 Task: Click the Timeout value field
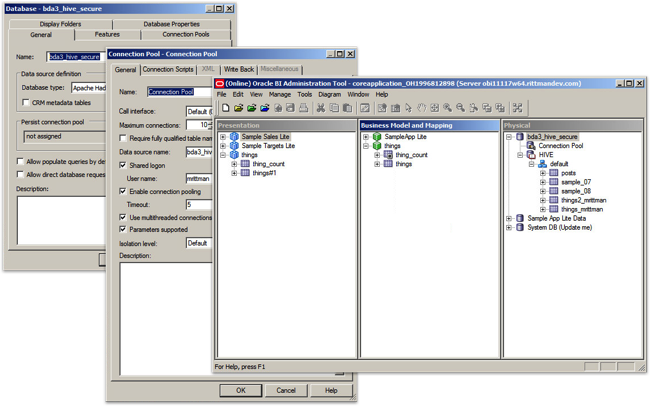pos(199,204)
